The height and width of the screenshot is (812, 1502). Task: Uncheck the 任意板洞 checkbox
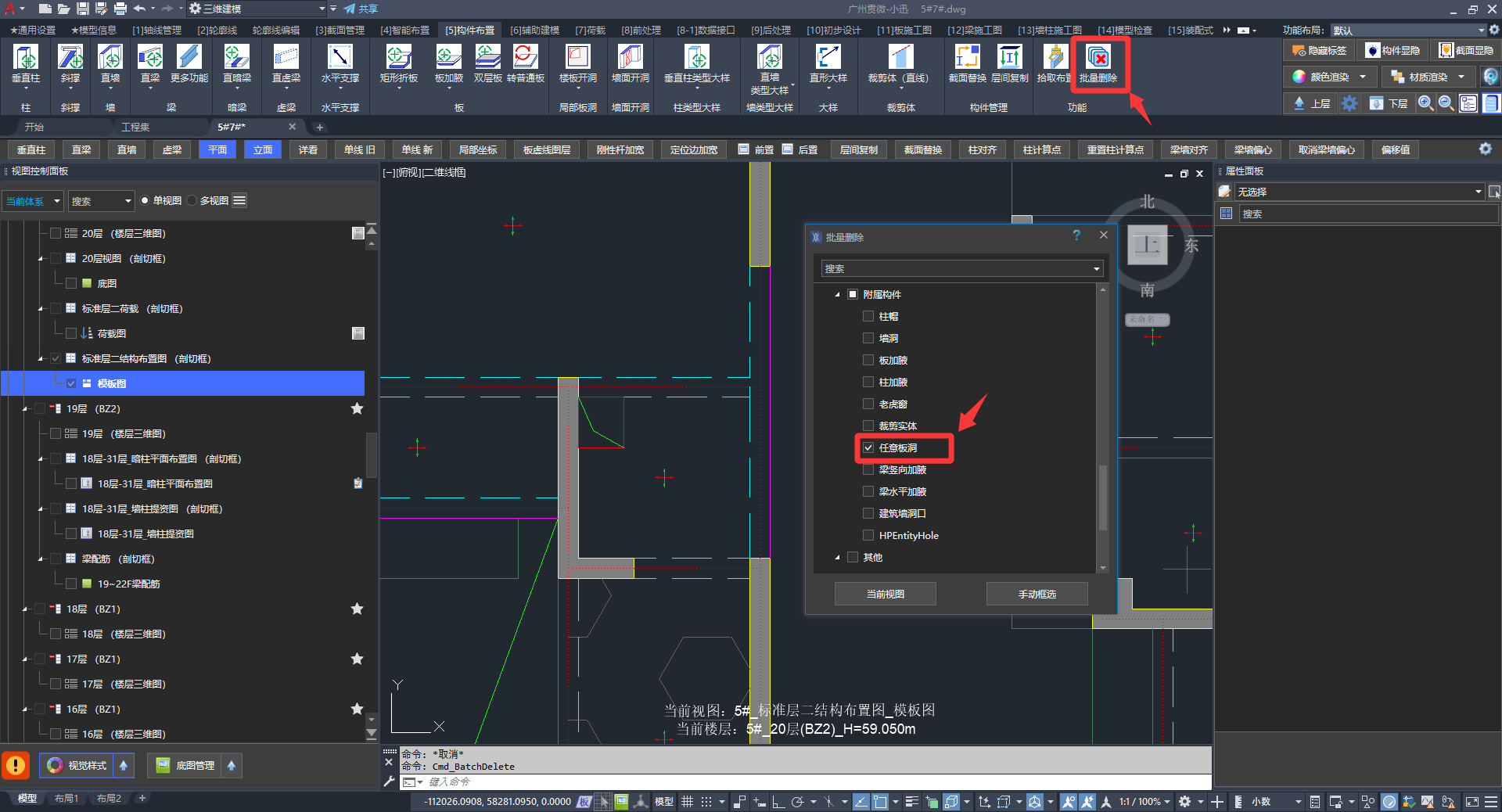click(868, 448)
